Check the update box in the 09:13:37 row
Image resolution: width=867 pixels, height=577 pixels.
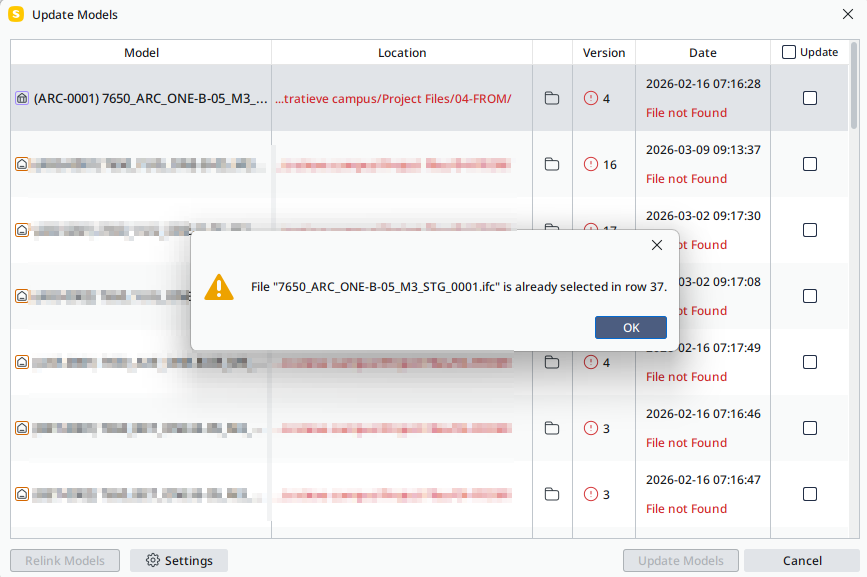(x=809, y=164)
